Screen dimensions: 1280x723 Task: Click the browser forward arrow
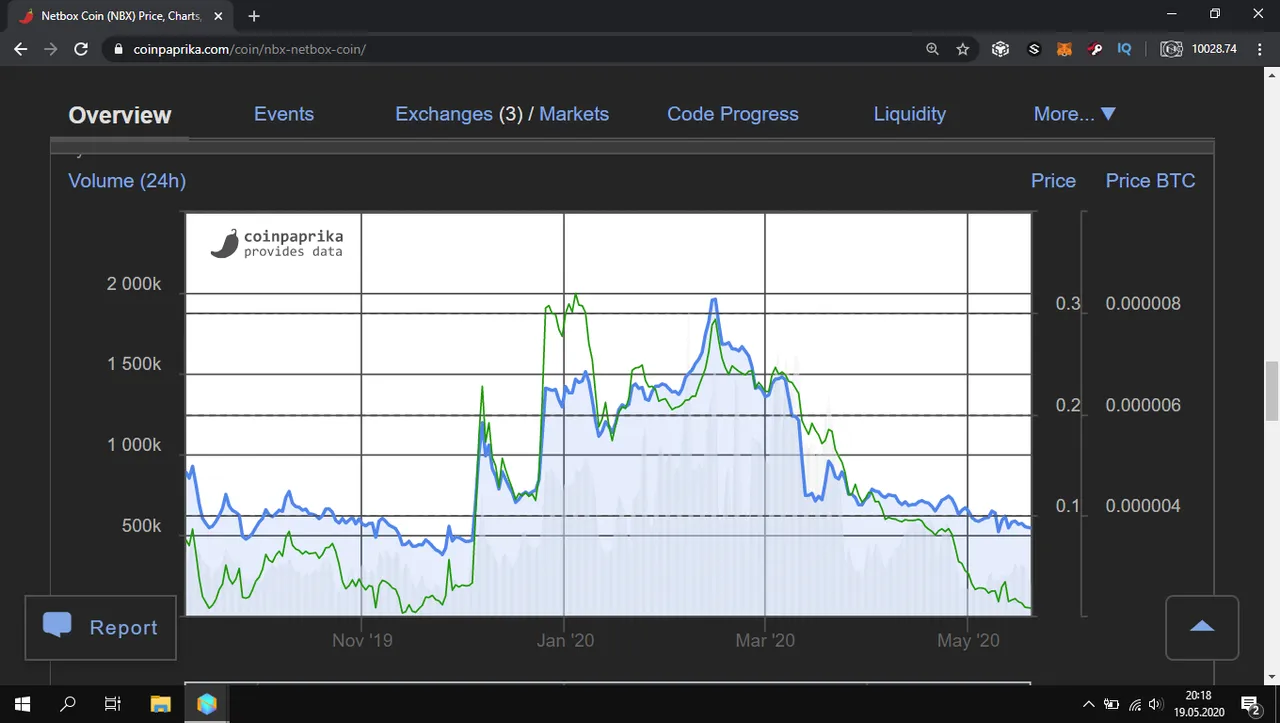click(51, 49)
